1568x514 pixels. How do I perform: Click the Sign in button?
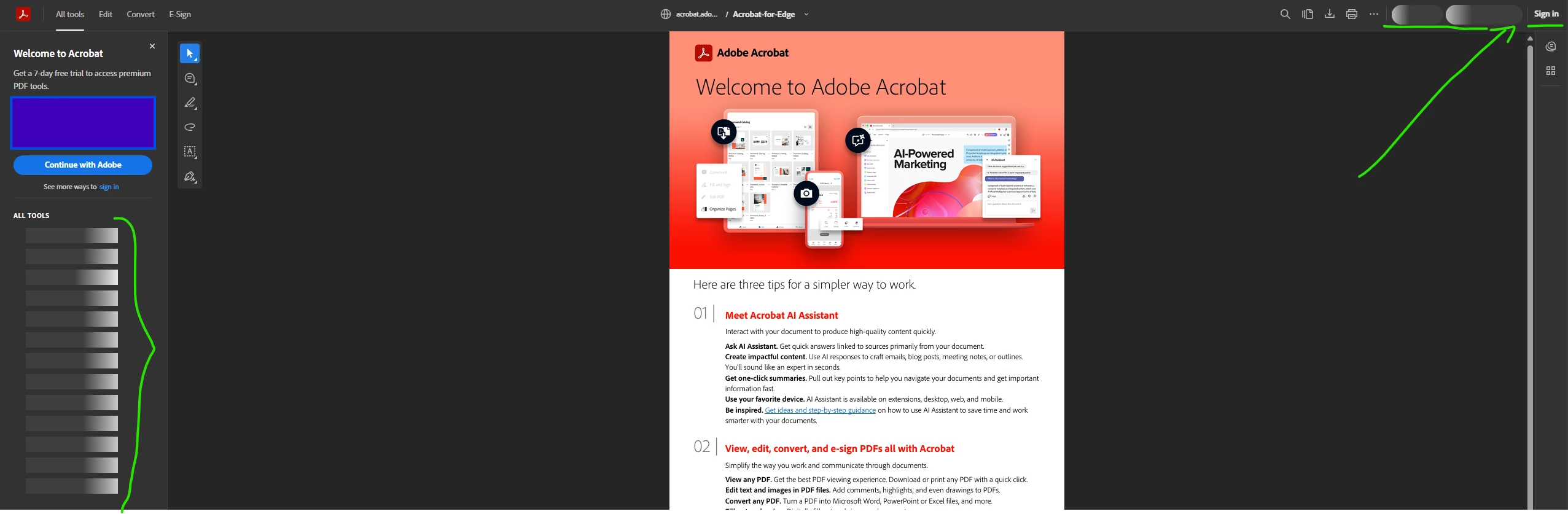click(1546, 14)
